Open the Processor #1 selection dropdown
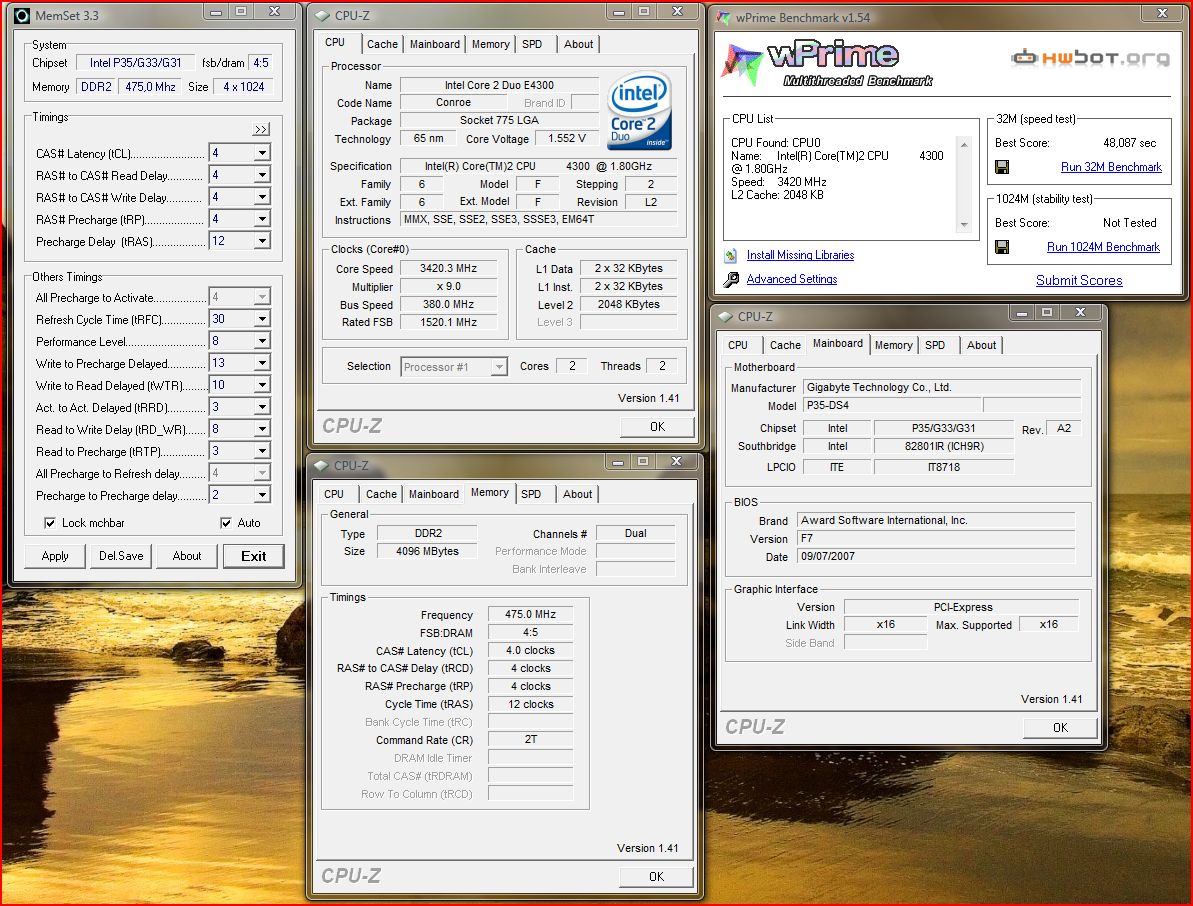Screen dimensions: 1193x906 click(498, 367)
